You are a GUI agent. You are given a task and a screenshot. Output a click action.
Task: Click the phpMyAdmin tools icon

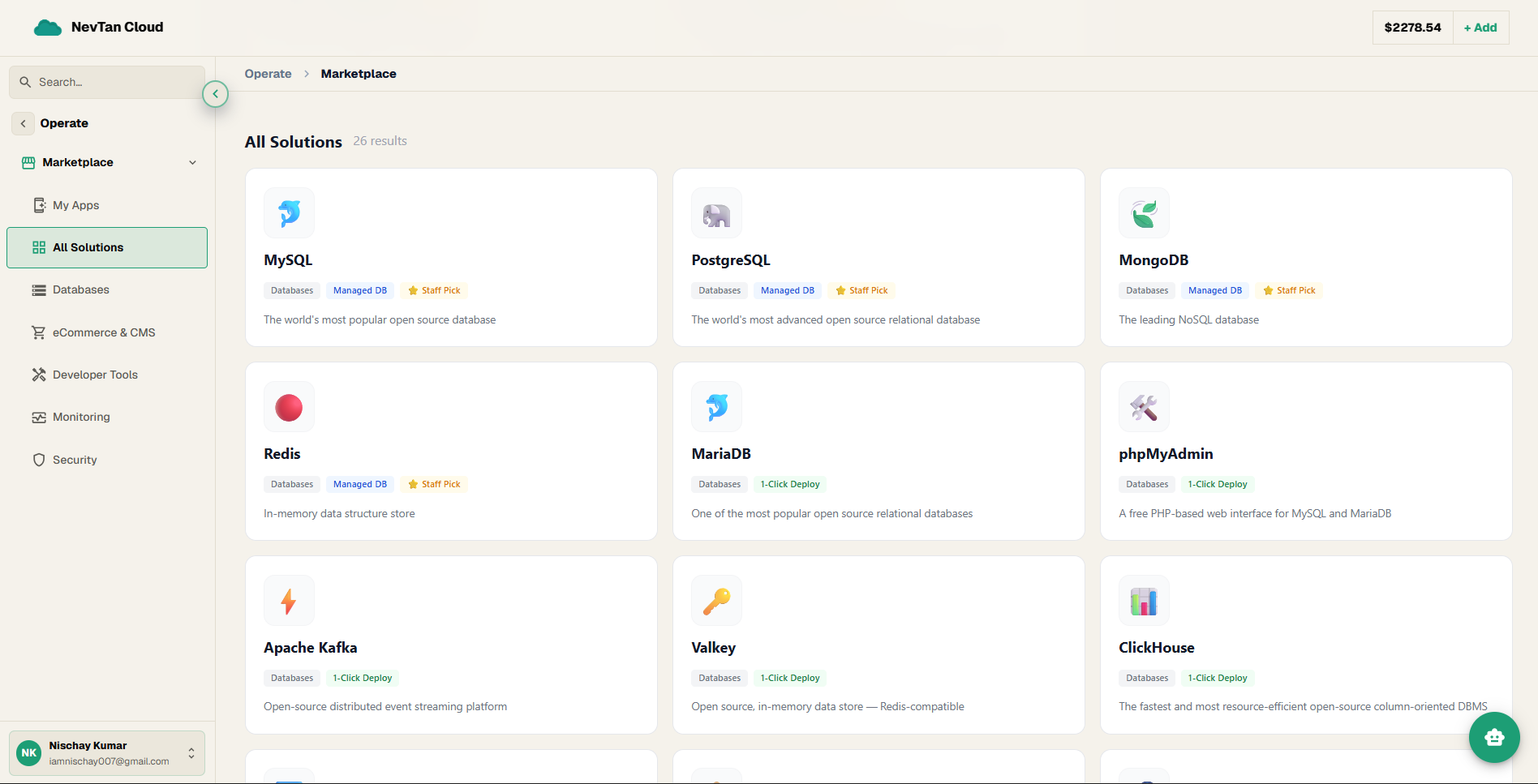1144,407
